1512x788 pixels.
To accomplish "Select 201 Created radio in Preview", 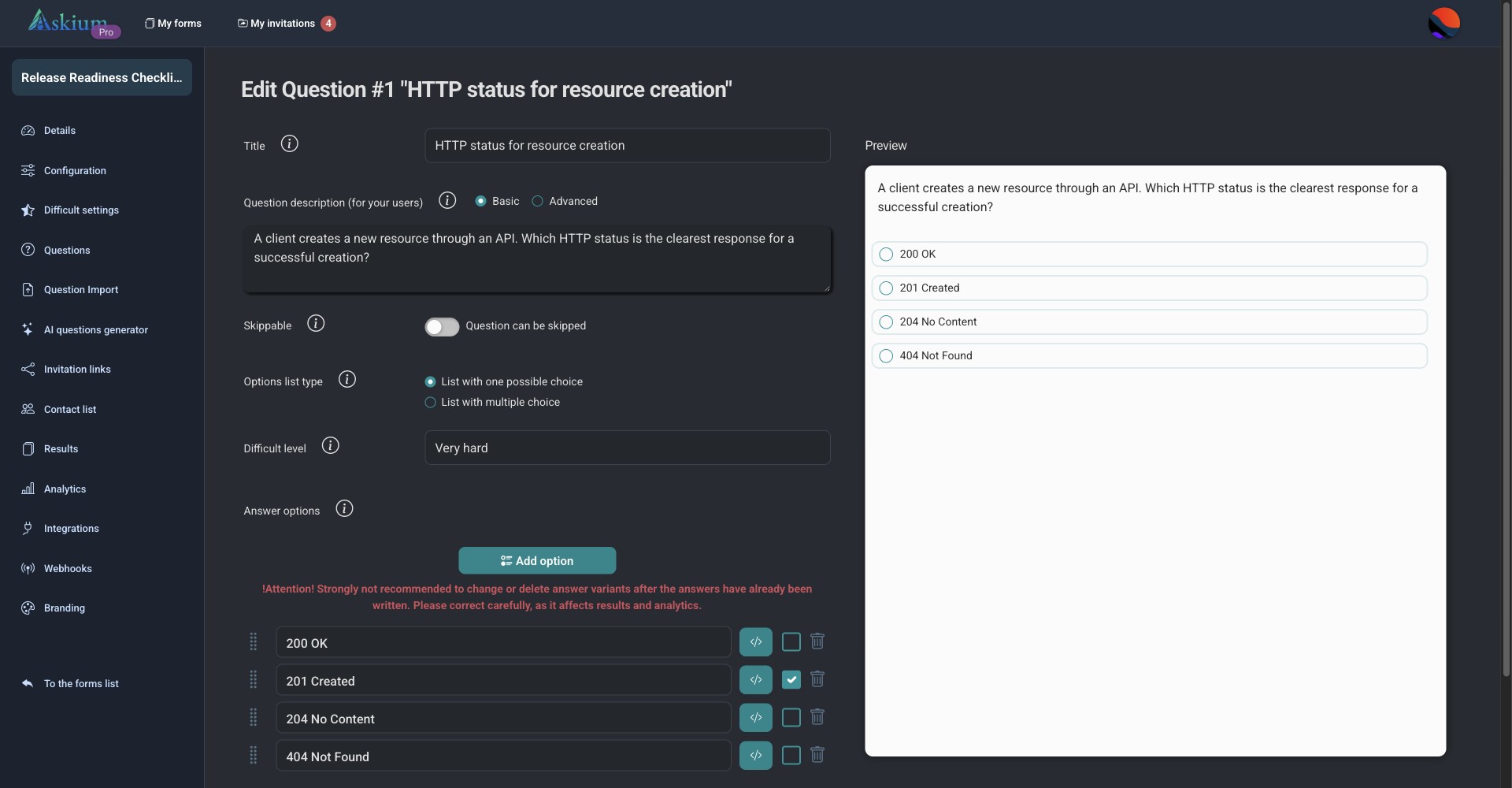I will tap(886, 288).
